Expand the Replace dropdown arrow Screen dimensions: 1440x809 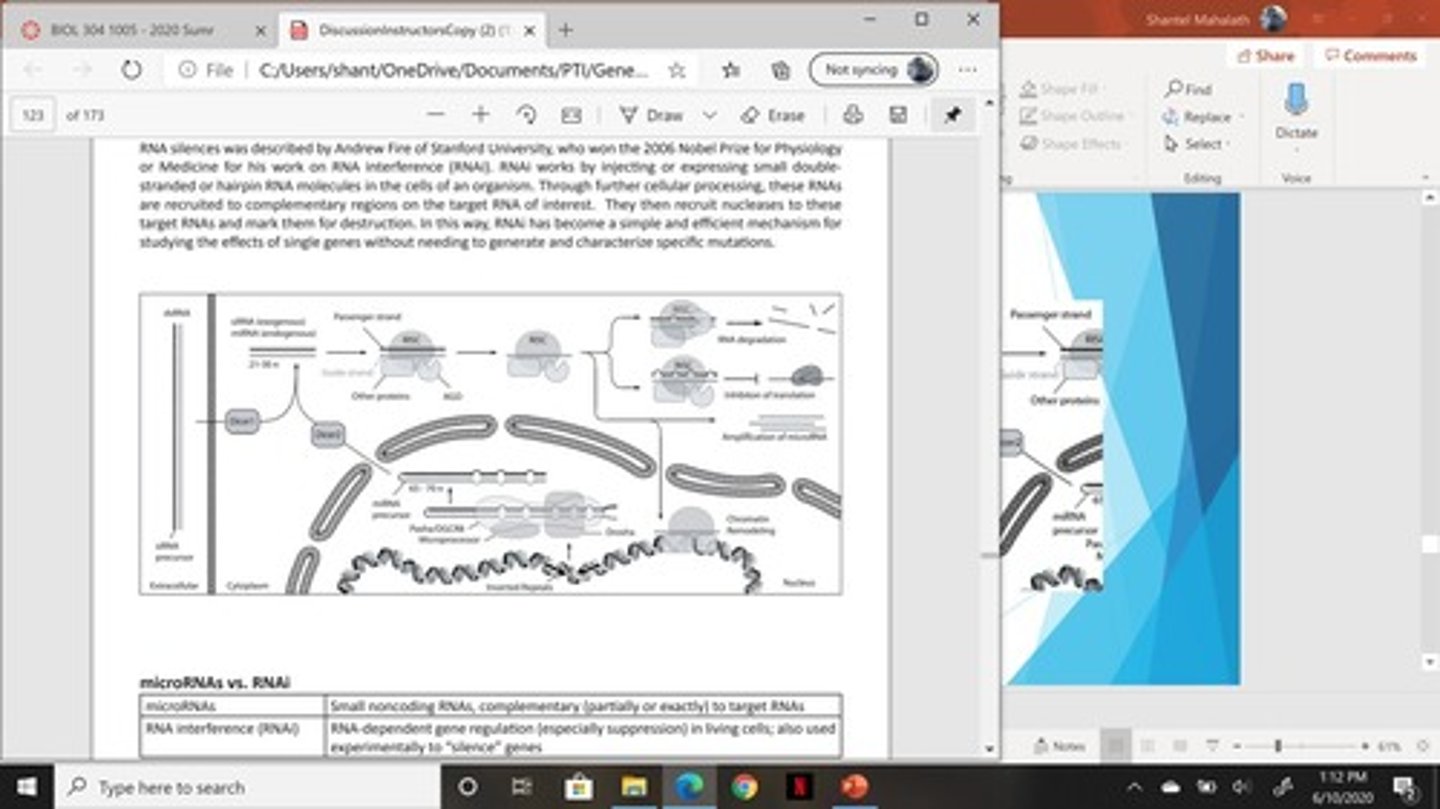tap(1241, 117)
